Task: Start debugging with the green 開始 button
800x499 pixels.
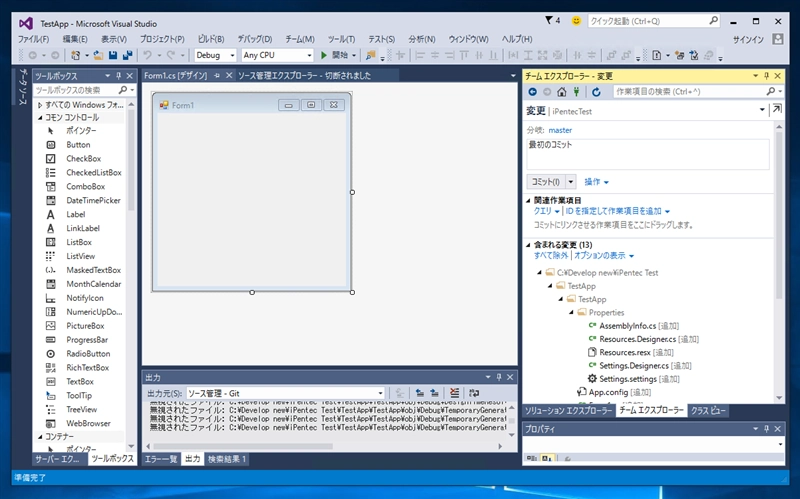Action: 334,55
